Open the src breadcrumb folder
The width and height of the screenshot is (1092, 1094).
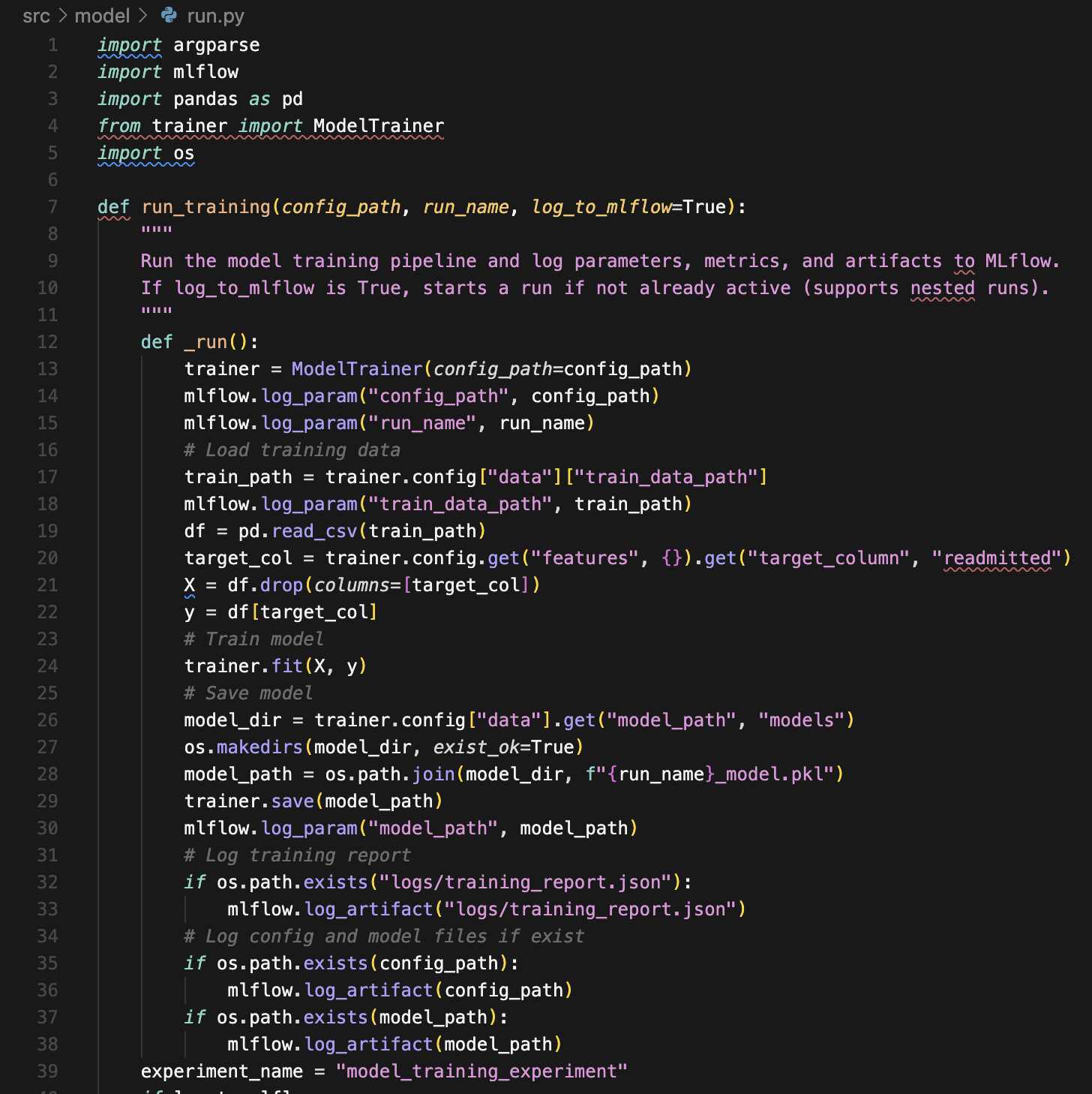point(36,16)
